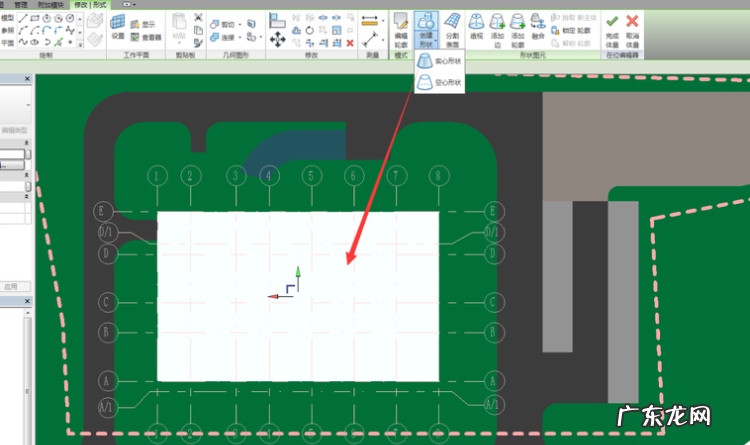
Task: Click the 设置 work plane Set tool
Action: coord(118,27)
